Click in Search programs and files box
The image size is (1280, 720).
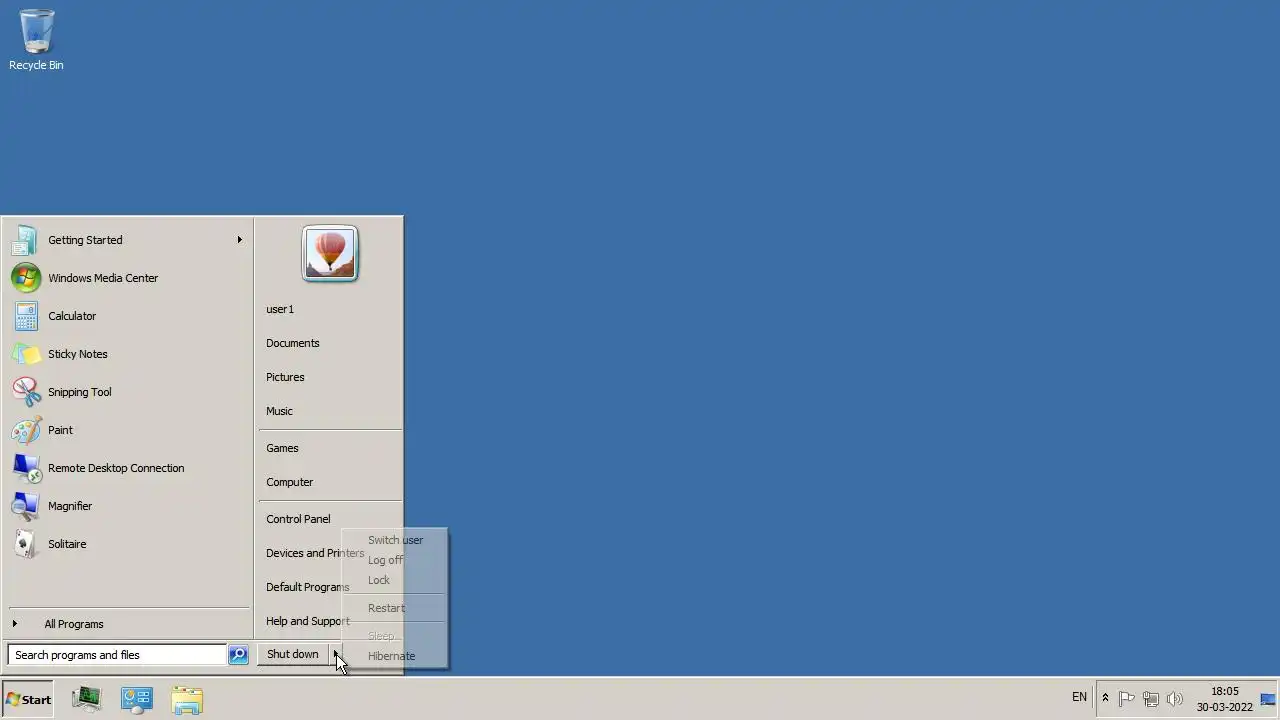(x=117, y=655)
